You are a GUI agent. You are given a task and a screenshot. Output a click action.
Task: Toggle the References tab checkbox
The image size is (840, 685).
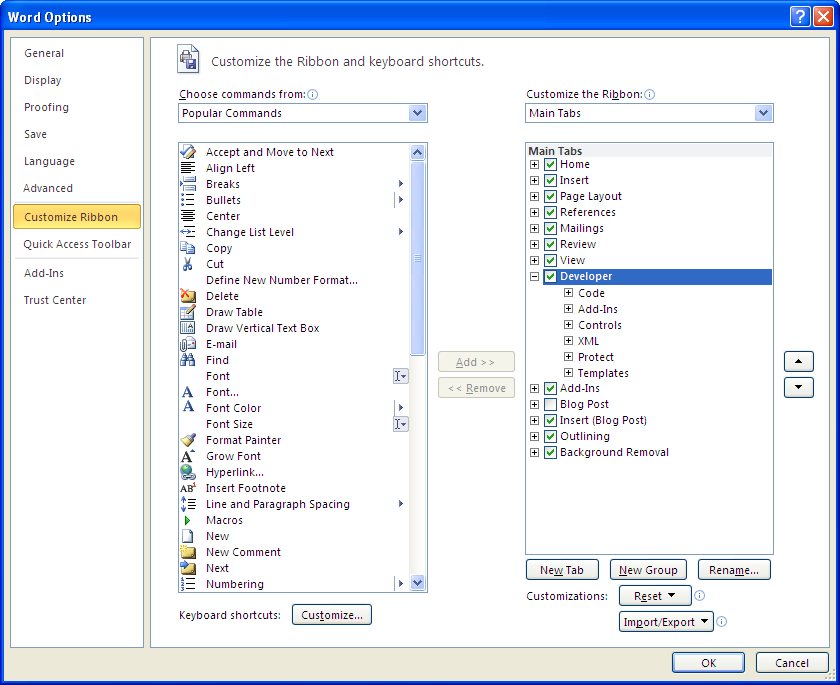click(x=550, y=212)
